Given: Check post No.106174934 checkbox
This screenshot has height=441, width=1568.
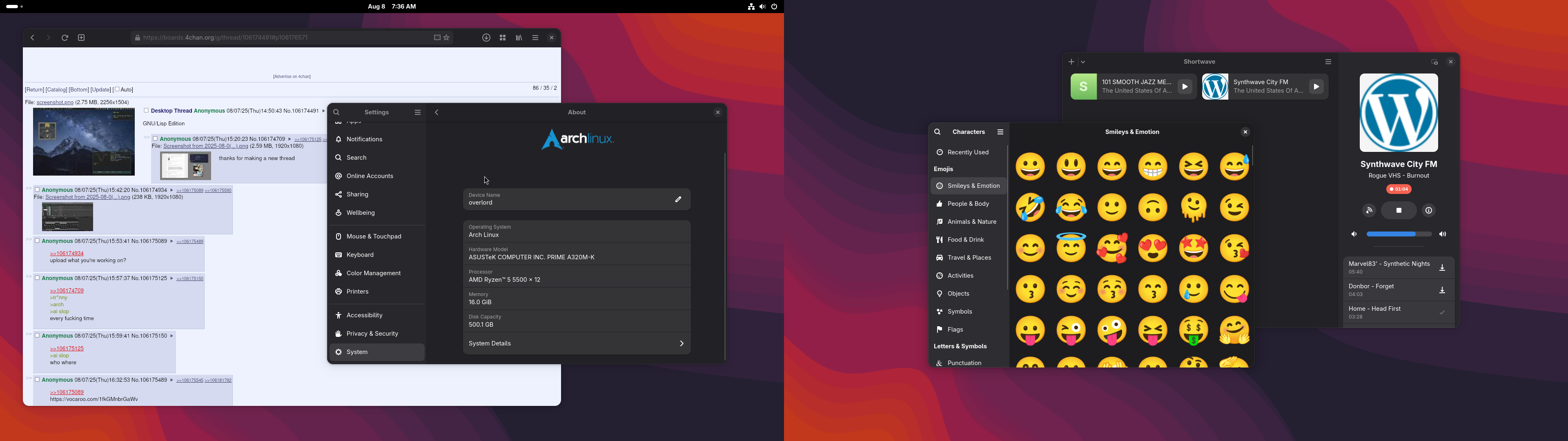Looking at the screenshot, I should pyautogui.click(x=37, y=190).
